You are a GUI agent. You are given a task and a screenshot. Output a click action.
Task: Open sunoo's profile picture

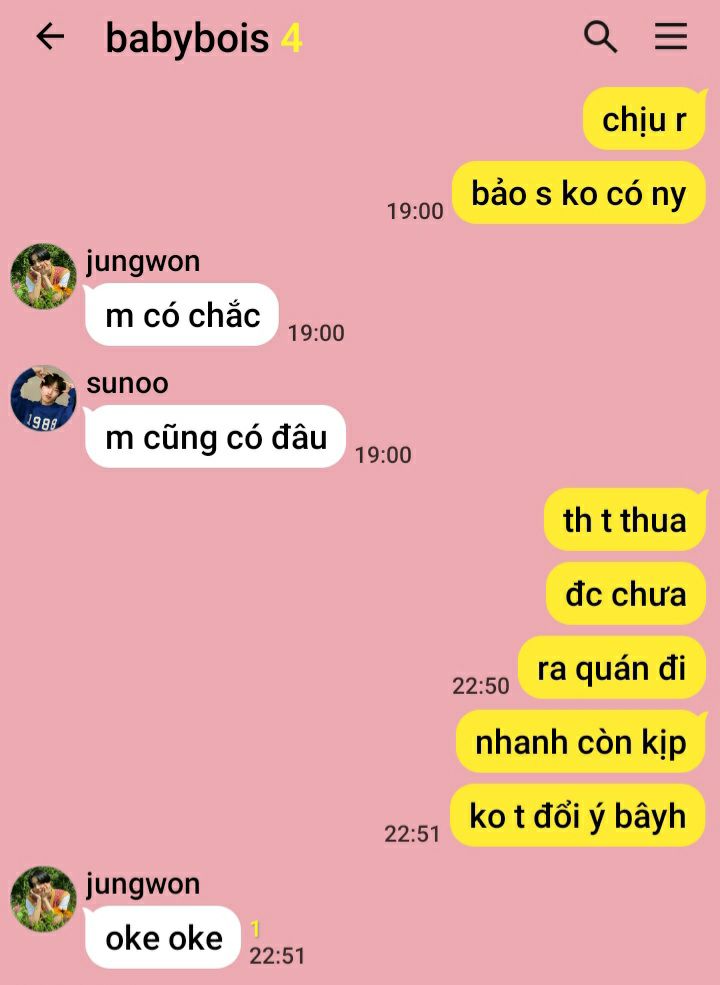point(43,398)
